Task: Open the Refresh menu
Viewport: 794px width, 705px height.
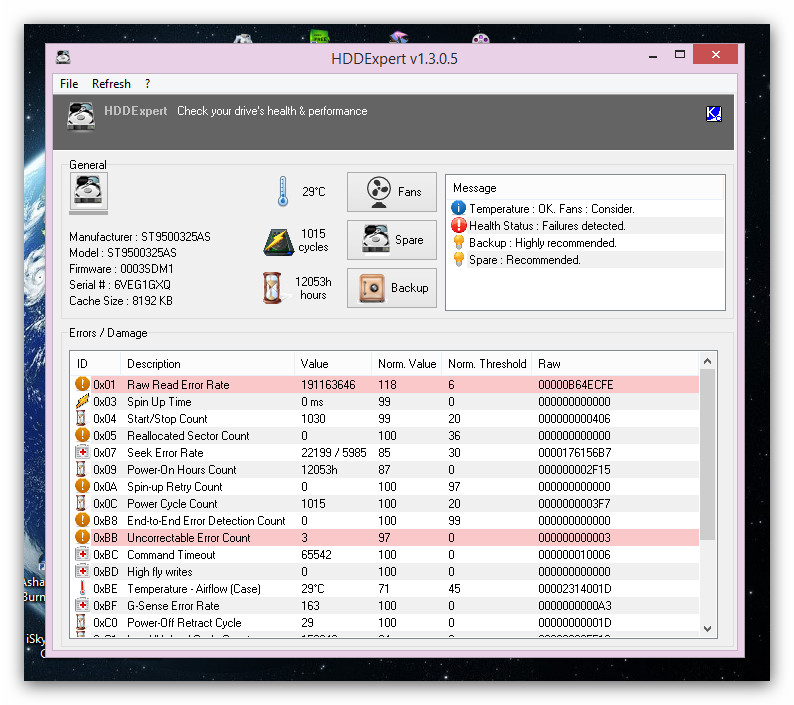Action: (111, 84)
